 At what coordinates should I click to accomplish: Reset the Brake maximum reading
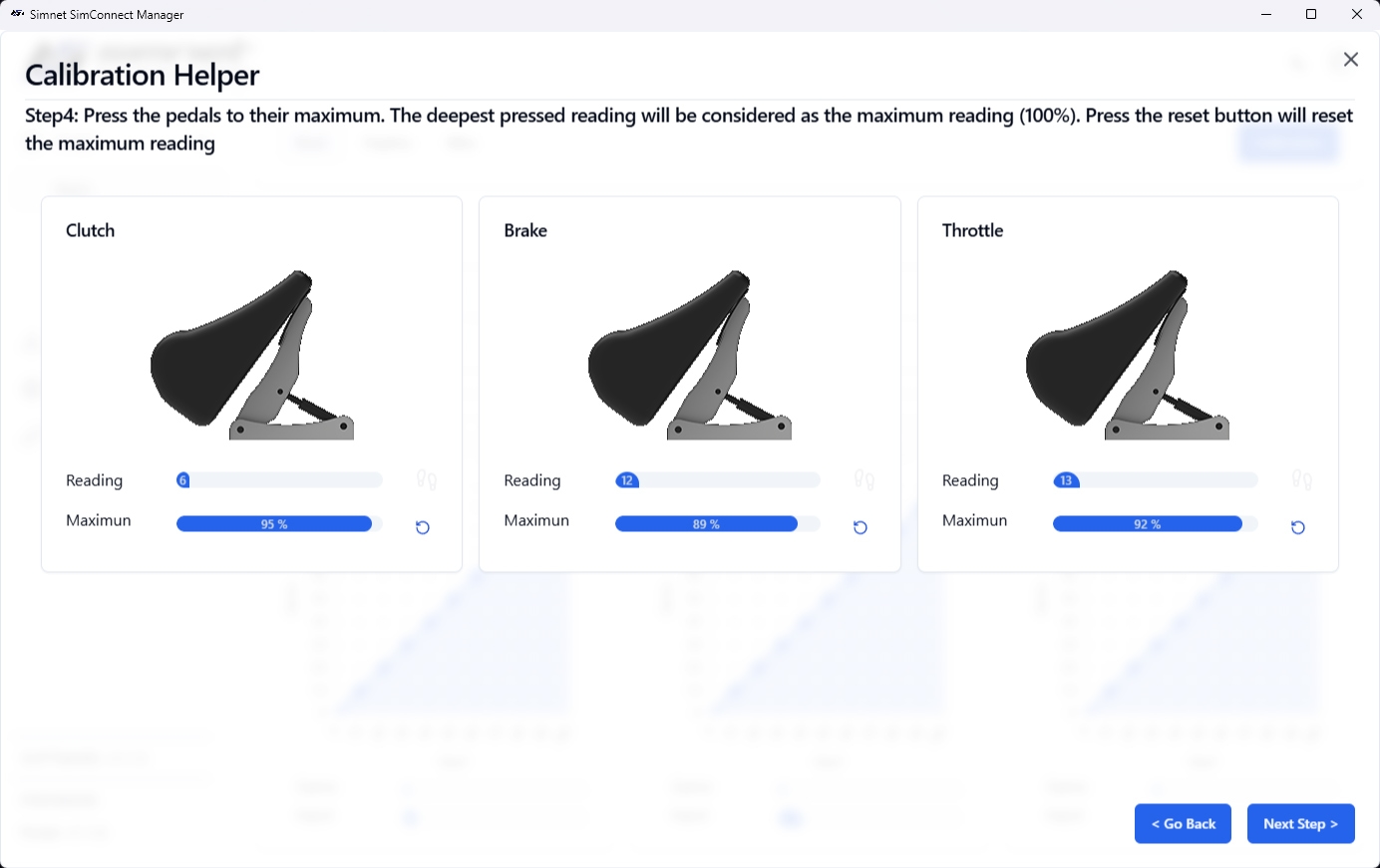(x=861, y=527)
